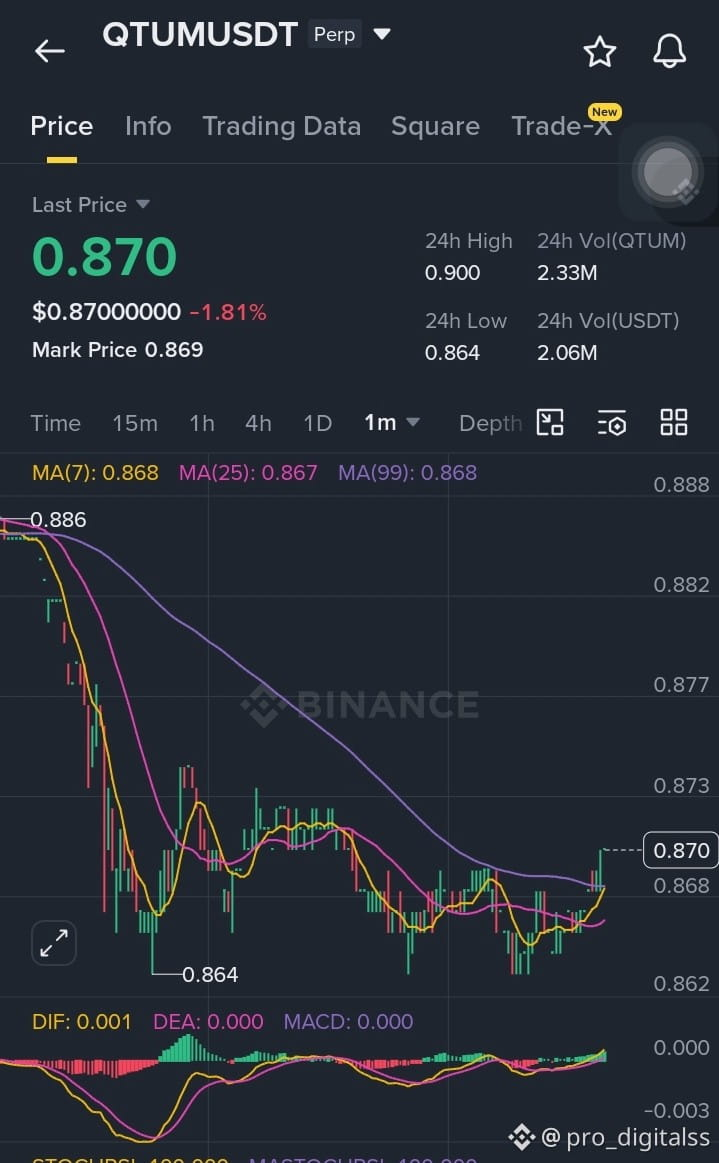Viewport: 719px width, 1163px height.
Task: Tap the 24h Low value 0.864
Action: click(453, 352)
